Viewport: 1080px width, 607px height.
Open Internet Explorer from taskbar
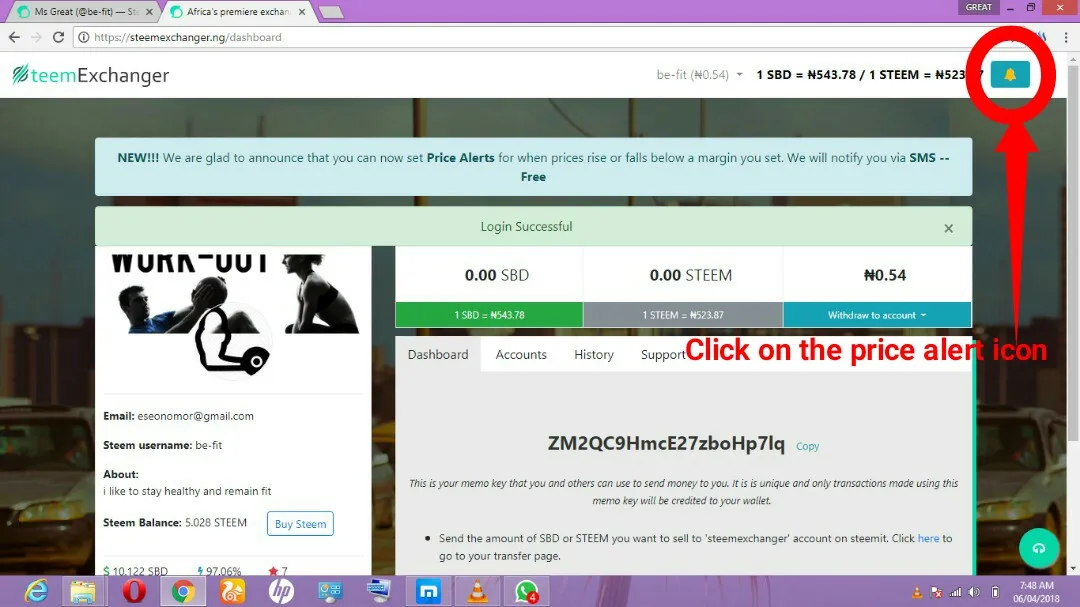pyautogui.click(x=36, y=591)
